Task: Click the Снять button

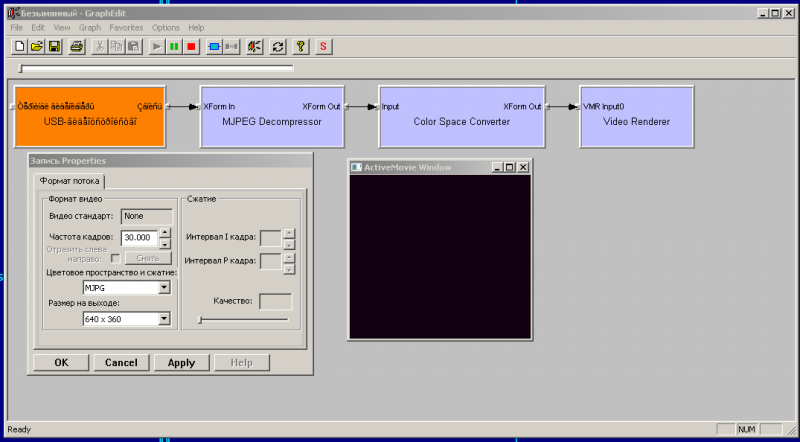Action: pyautogui.click(x=148, y=258)
